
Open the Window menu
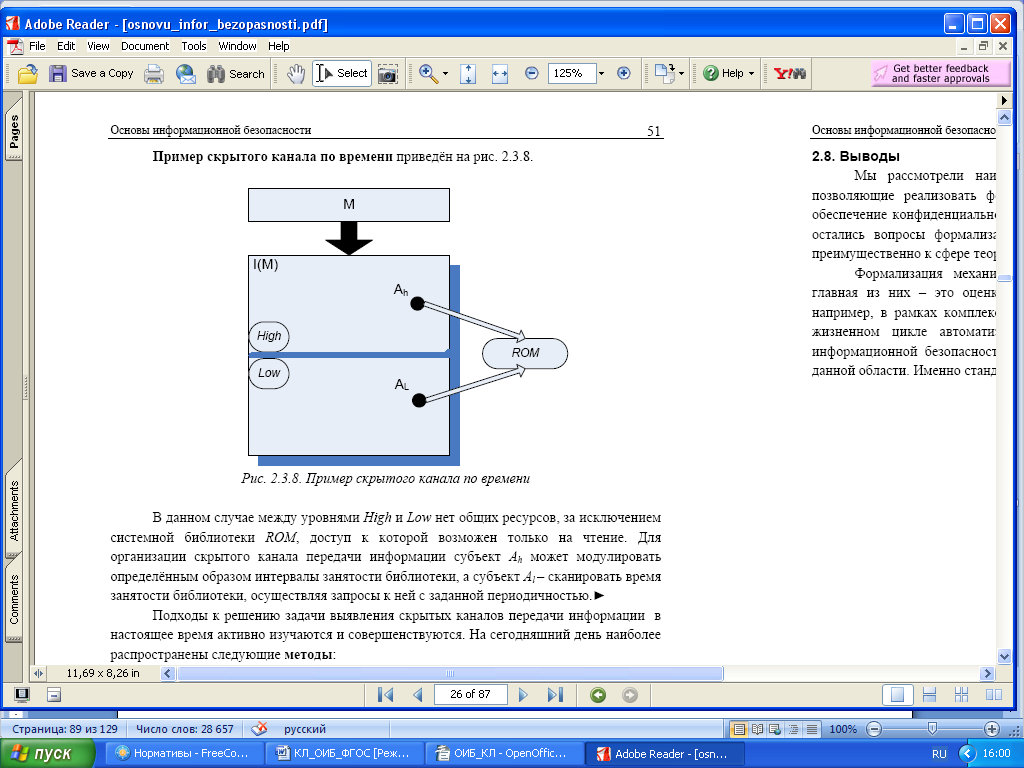(237, 46)
